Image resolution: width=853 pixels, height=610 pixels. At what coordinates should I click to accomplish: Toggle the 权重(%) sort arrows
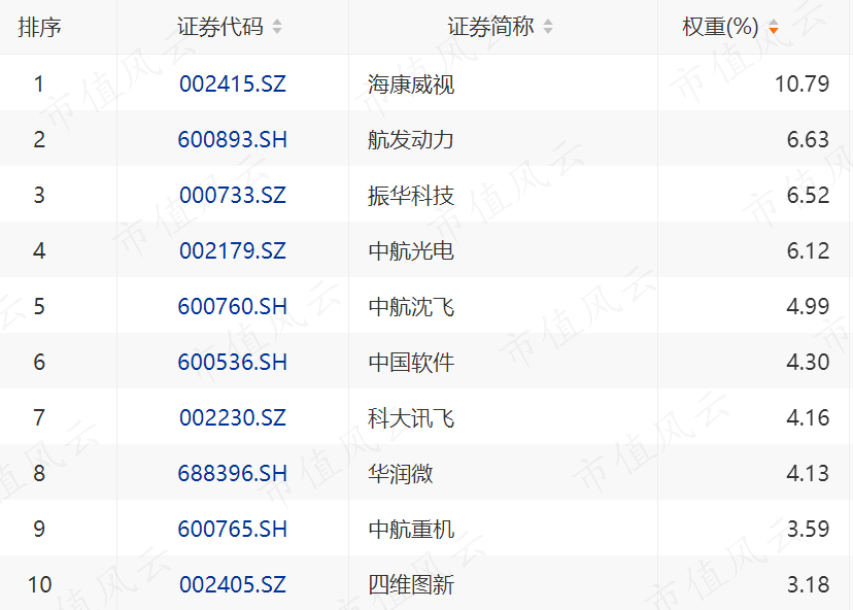pos(773,27)
